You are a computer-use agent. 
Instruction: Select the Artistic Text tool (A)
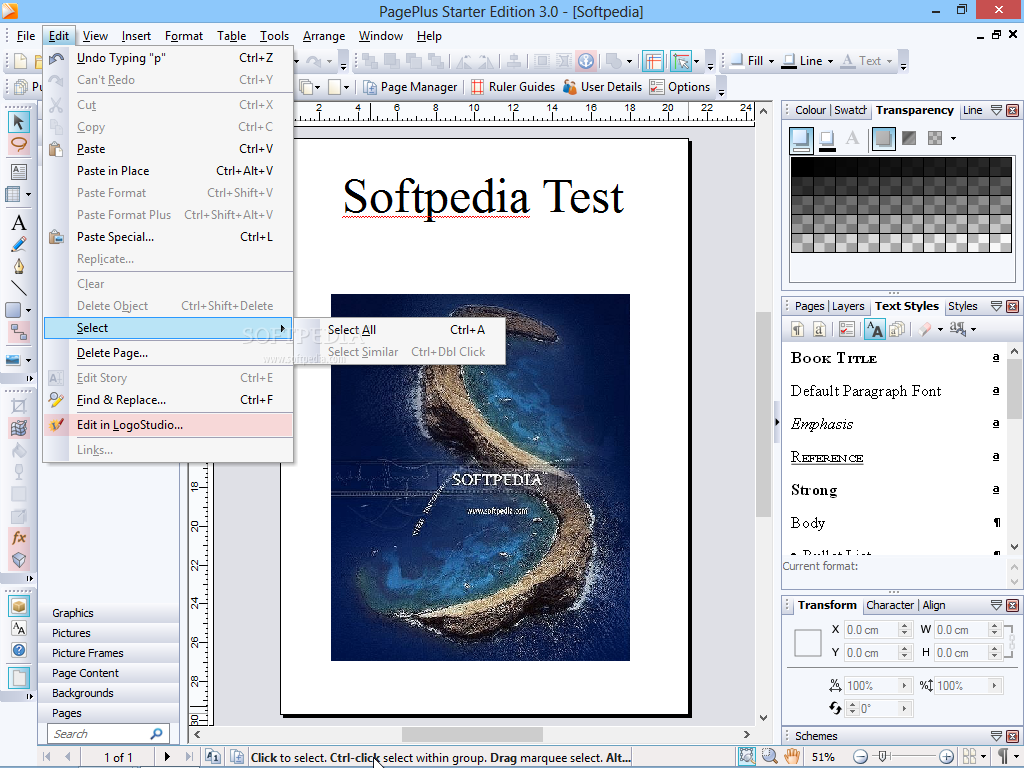click(18, 223)
